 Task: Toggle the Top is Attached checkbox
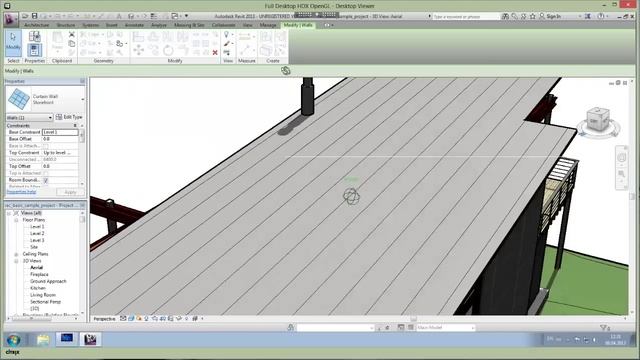[x=45, y=173]
